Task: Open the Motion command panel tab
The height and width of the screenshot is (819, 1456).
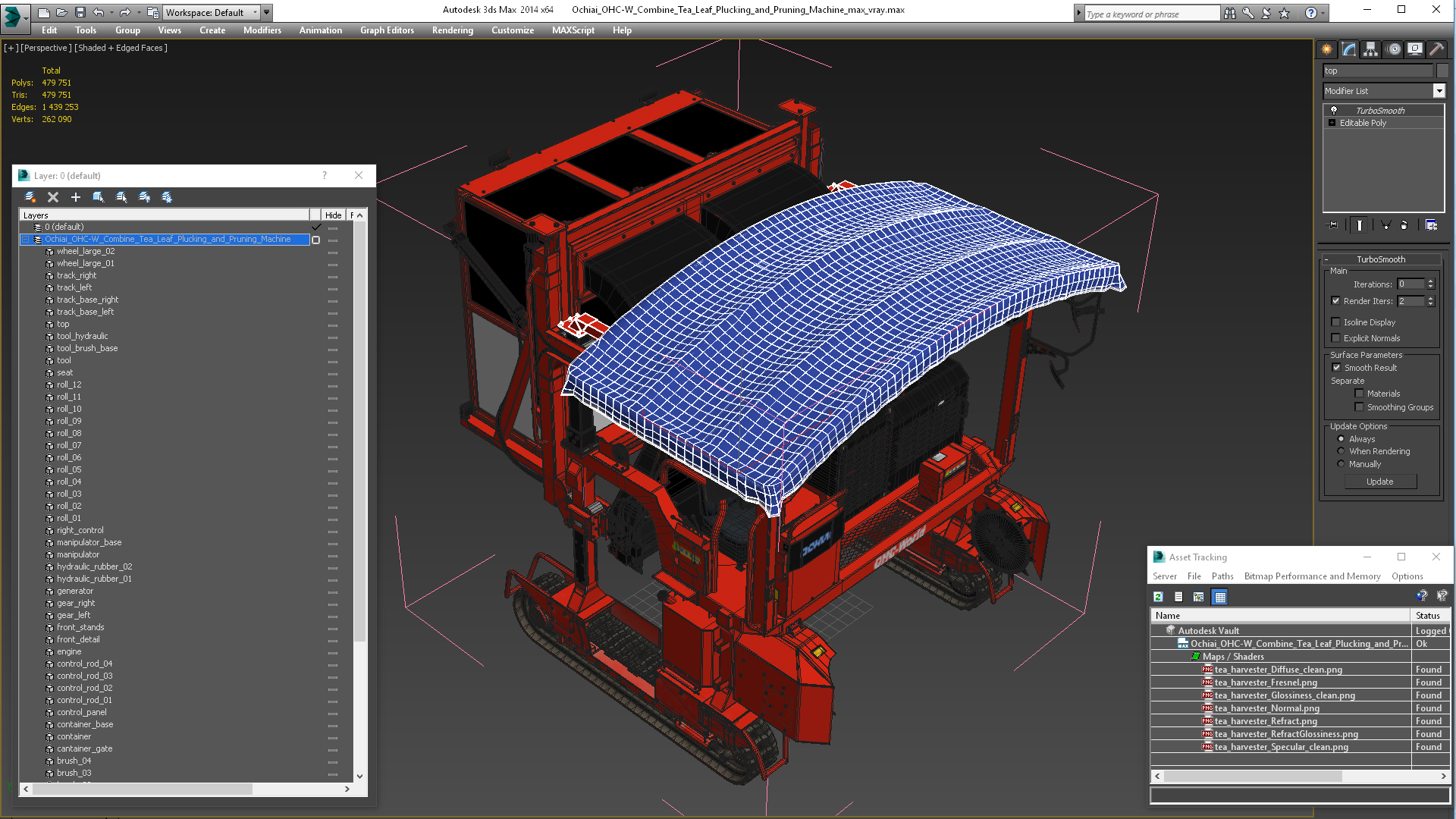Action: [x=1393, y=49]
